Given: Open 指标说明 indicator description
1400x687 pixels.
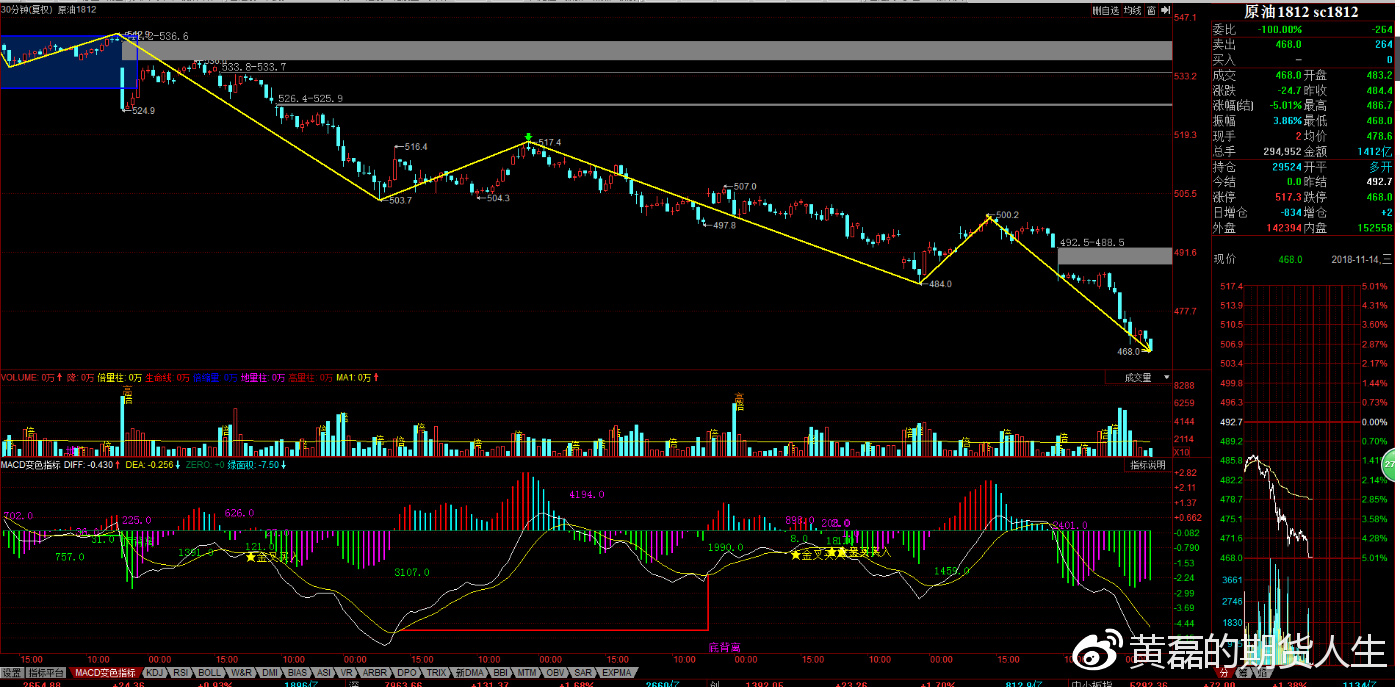Looking at the screenshot, I should coord(1148,465).
